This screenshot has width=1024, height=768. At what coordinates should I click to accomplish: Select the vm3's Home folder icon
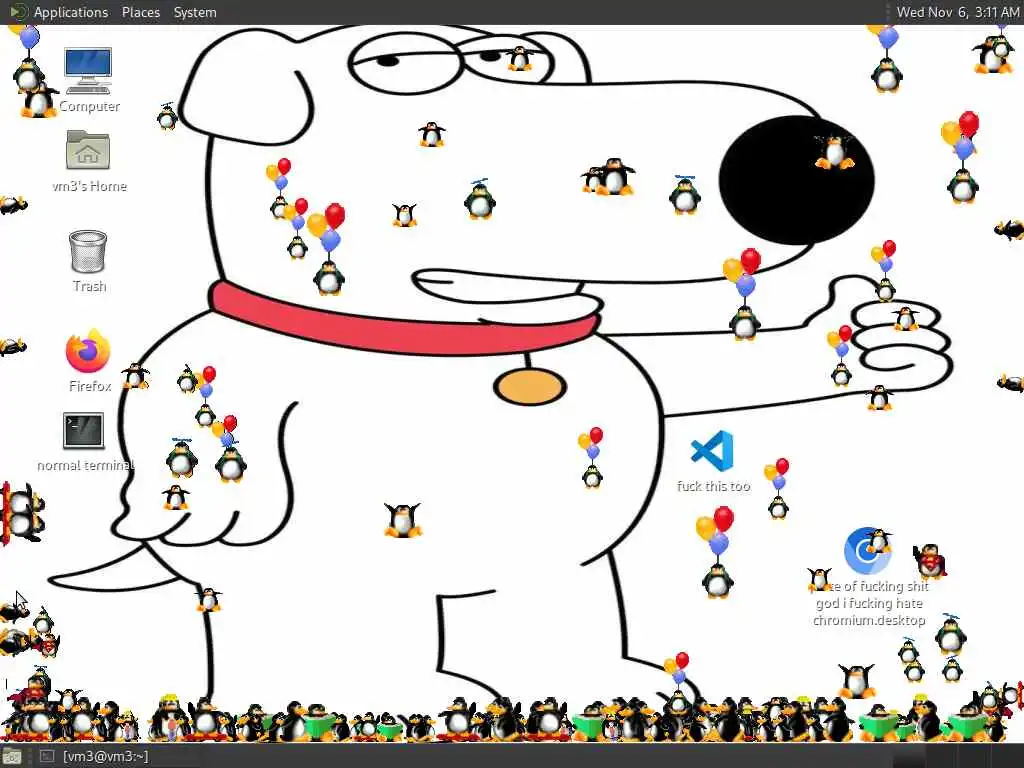[x=88, y=150]
